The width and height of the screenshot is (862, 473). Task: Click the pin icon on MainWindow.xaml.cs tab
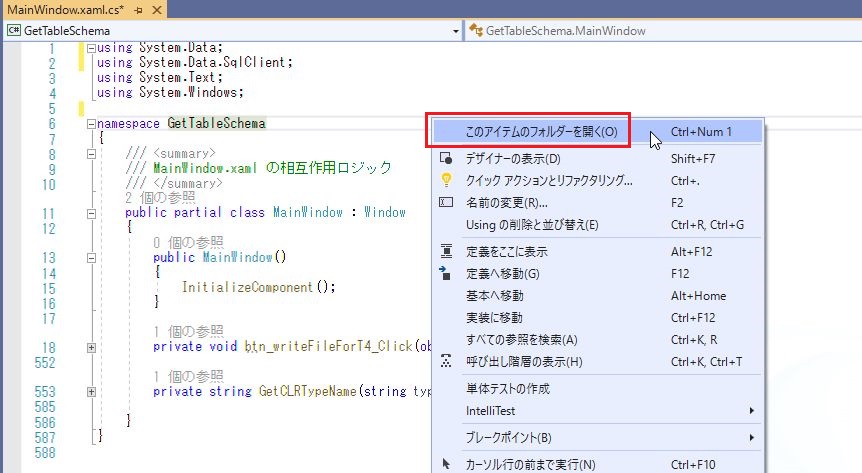pos(139,10)
